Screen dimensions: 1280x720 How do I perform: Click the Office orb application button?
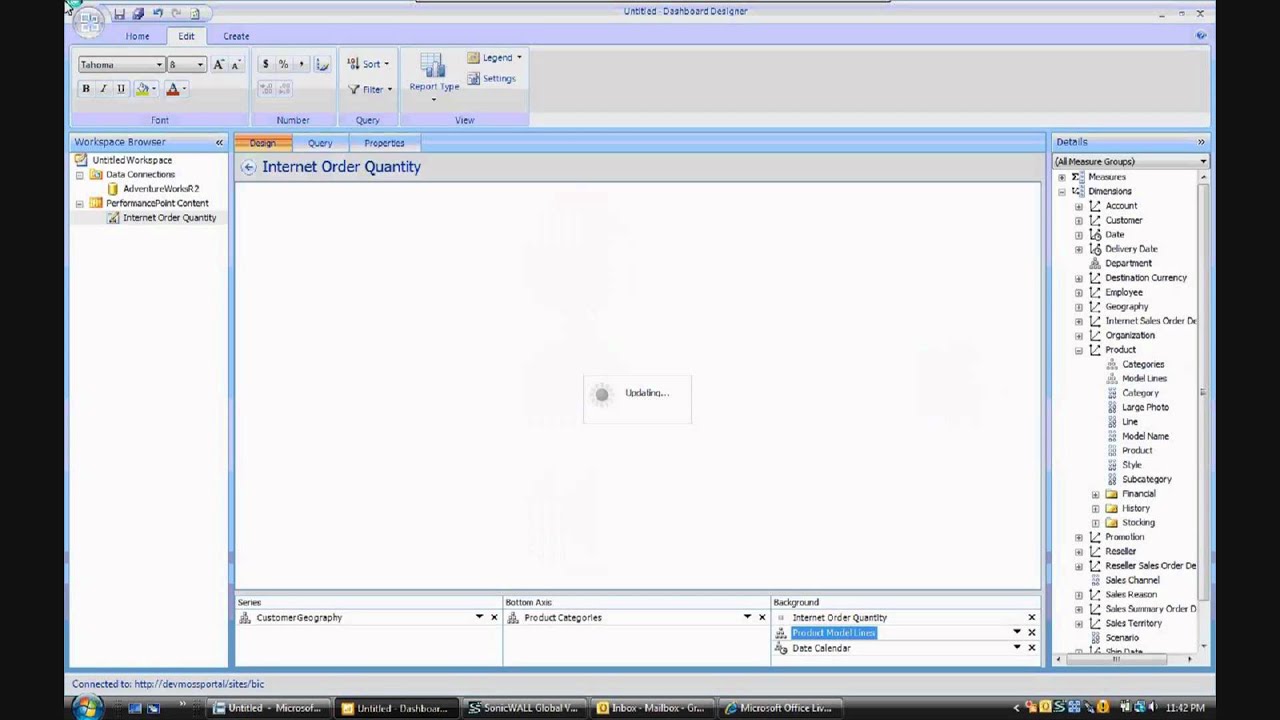pyautogui.click(x=89, y=21)
